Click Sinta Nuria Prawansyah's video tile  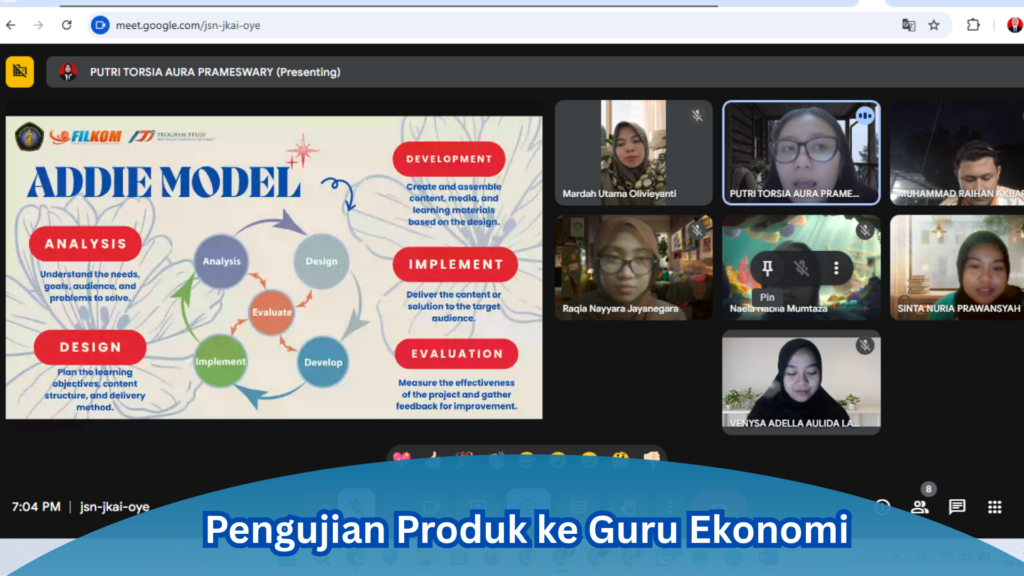(956, 265)
